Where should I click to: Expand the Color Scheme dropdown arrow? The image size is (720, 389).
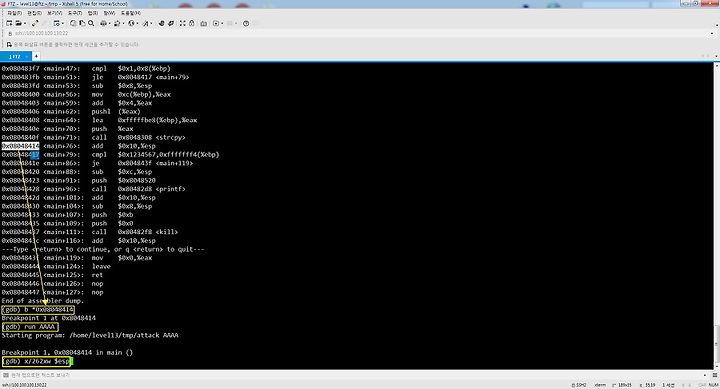(124, 23)
